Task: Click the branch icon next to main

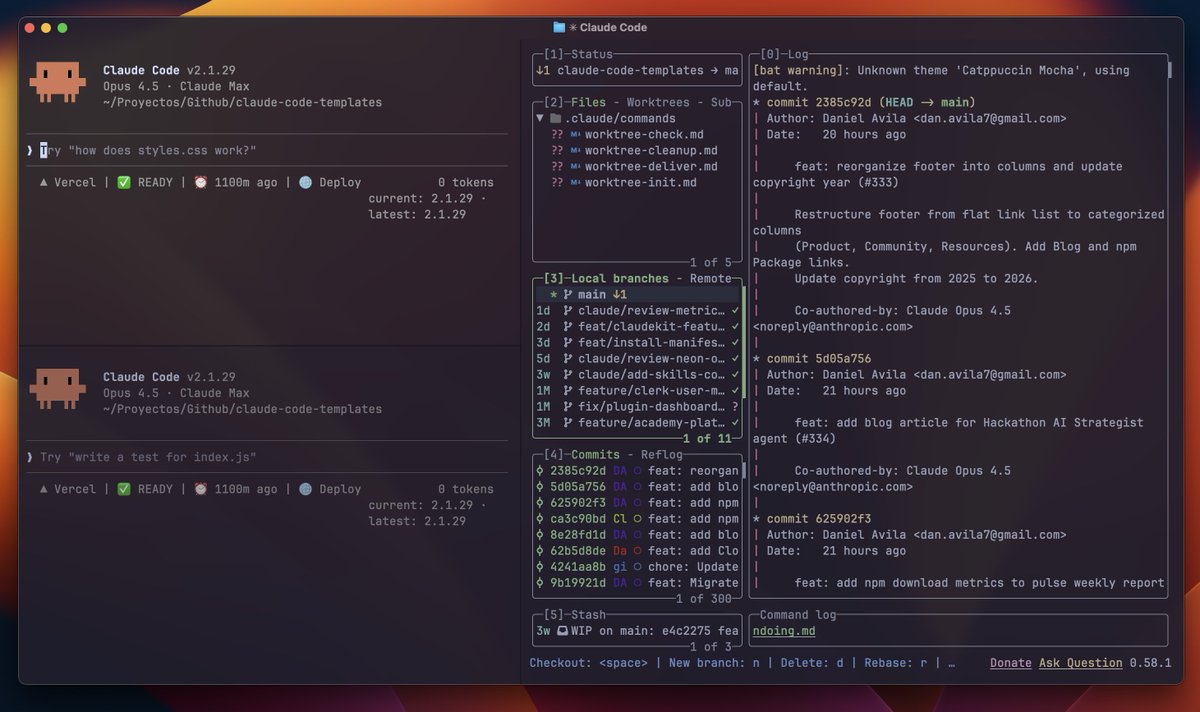Action: 567,294
